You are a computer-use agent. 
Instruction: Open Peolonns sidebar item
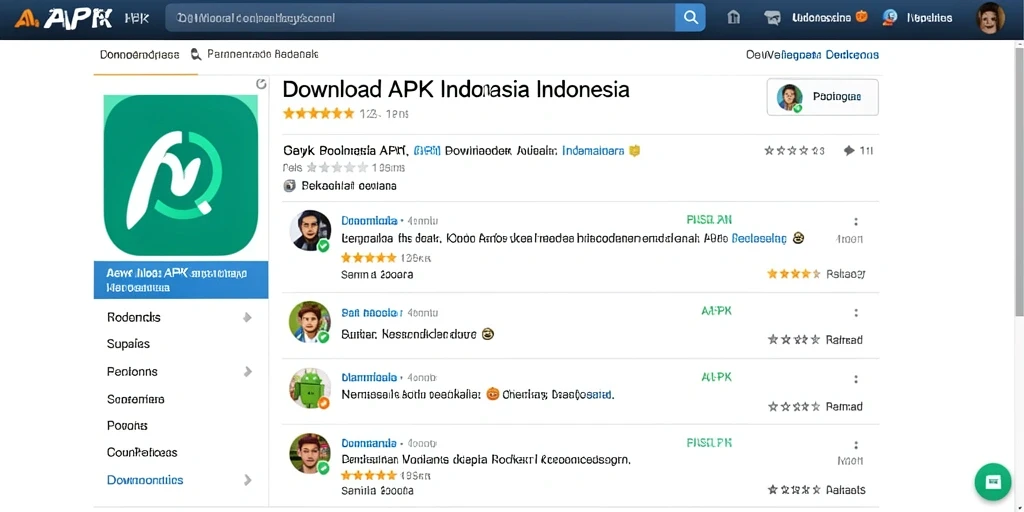(x=133, y=372)
